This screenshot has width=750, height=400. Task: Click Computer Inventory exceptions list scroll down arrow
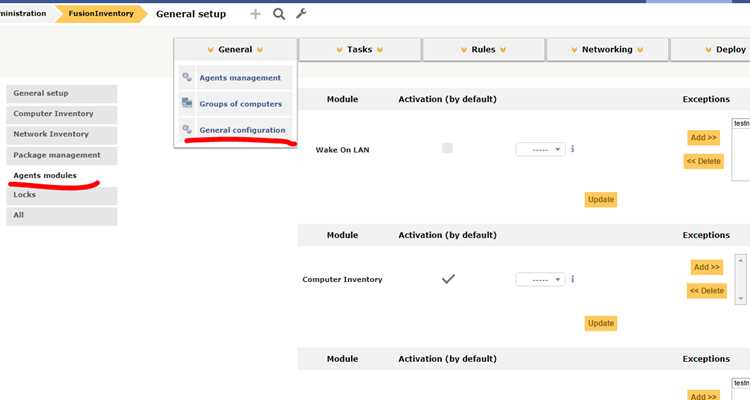coord(740,298)
